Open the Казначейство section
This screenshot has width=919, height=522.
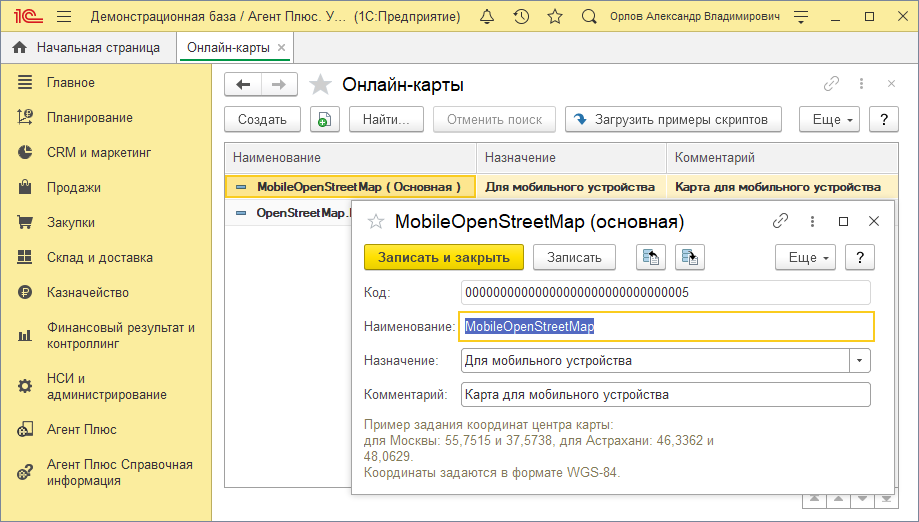(x=88, y=292)
